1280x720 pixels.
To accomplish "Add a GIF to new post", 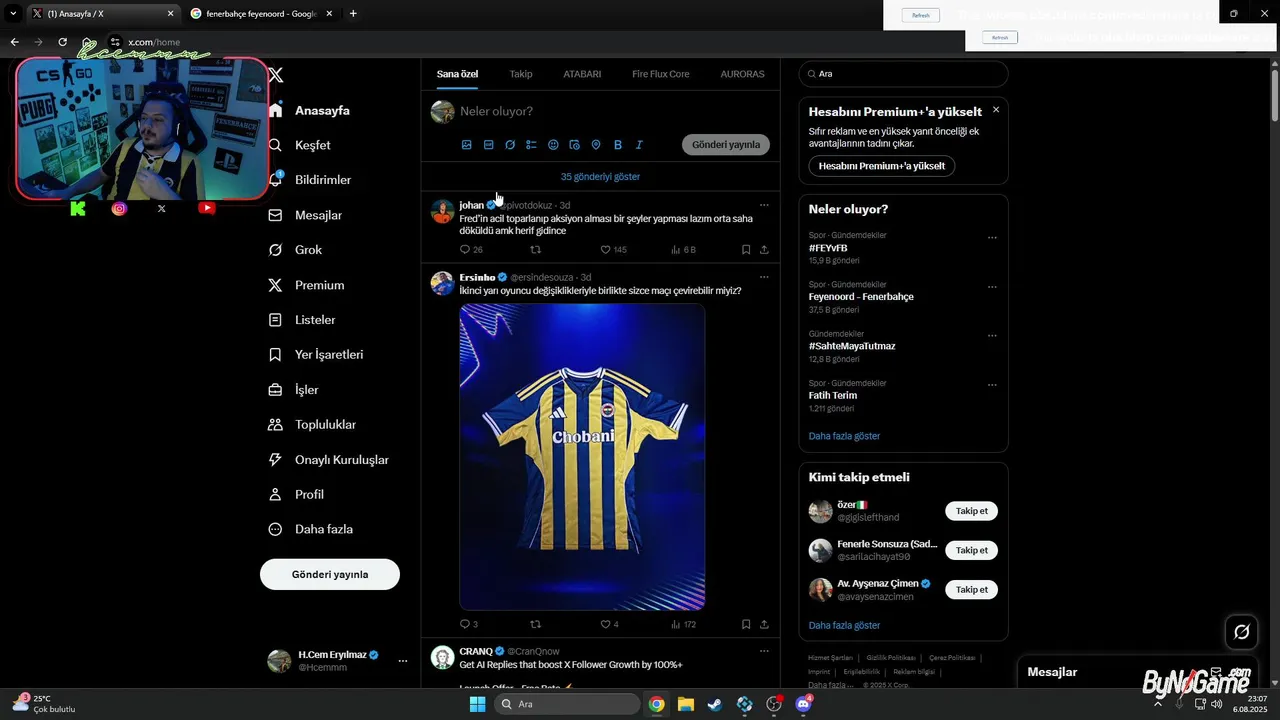I will click(488, 145).
